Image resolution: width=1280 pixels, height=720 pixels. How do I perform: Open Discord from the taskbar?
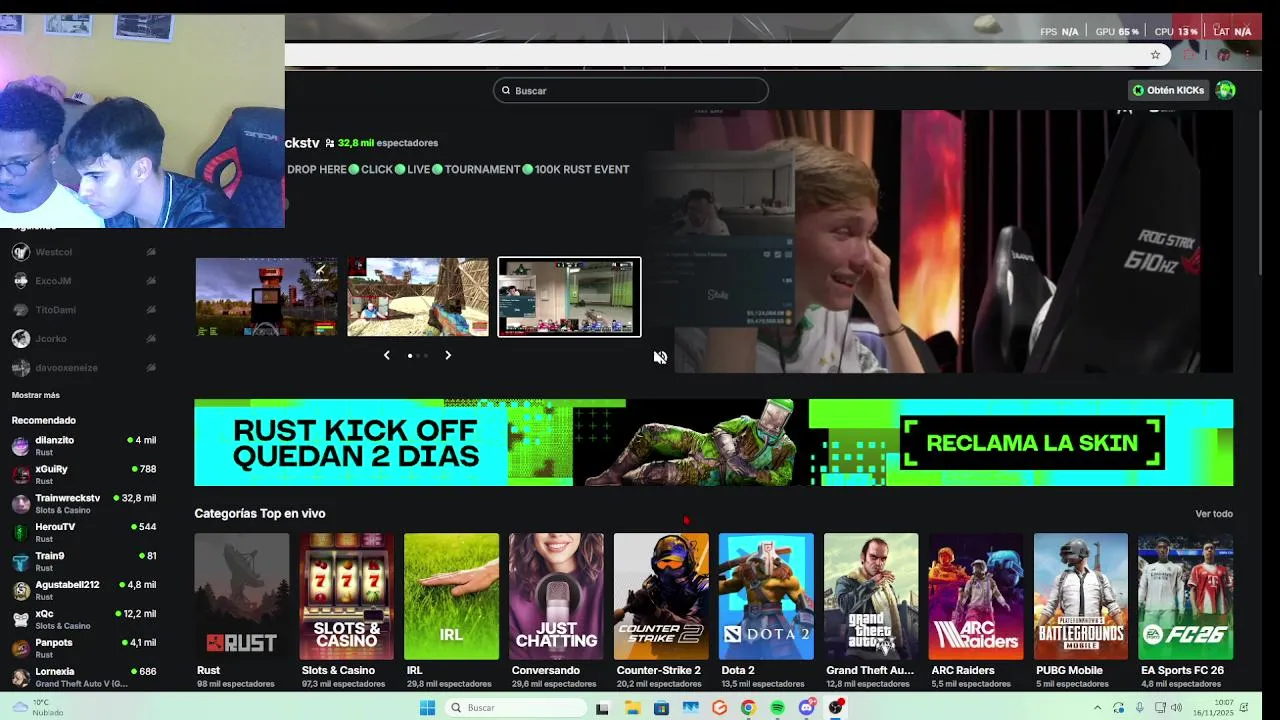(x=806, y=708)
